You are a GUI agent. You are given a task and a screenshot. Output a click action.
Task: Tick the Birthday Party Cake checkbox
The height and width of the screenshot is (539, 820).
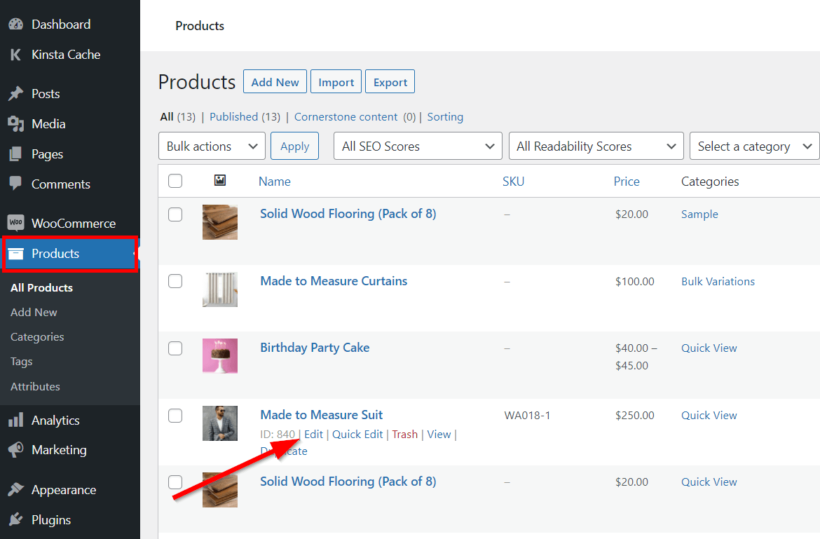point(175,348)
